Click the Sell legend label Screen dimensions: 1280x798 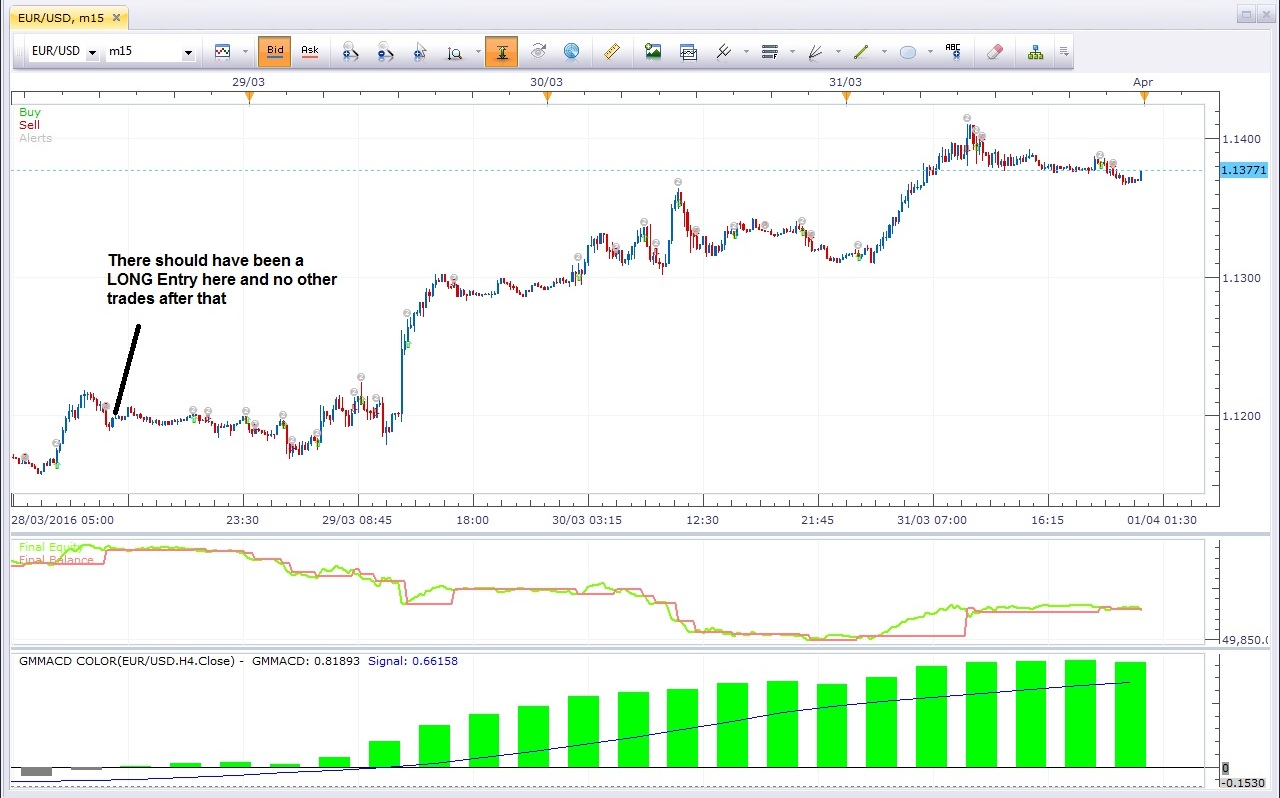pos(30,125)
